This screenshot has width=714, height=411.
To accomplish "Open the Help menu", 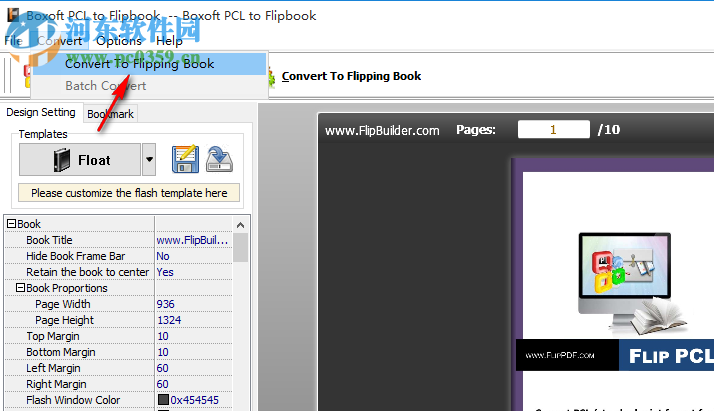I will 169,41.
